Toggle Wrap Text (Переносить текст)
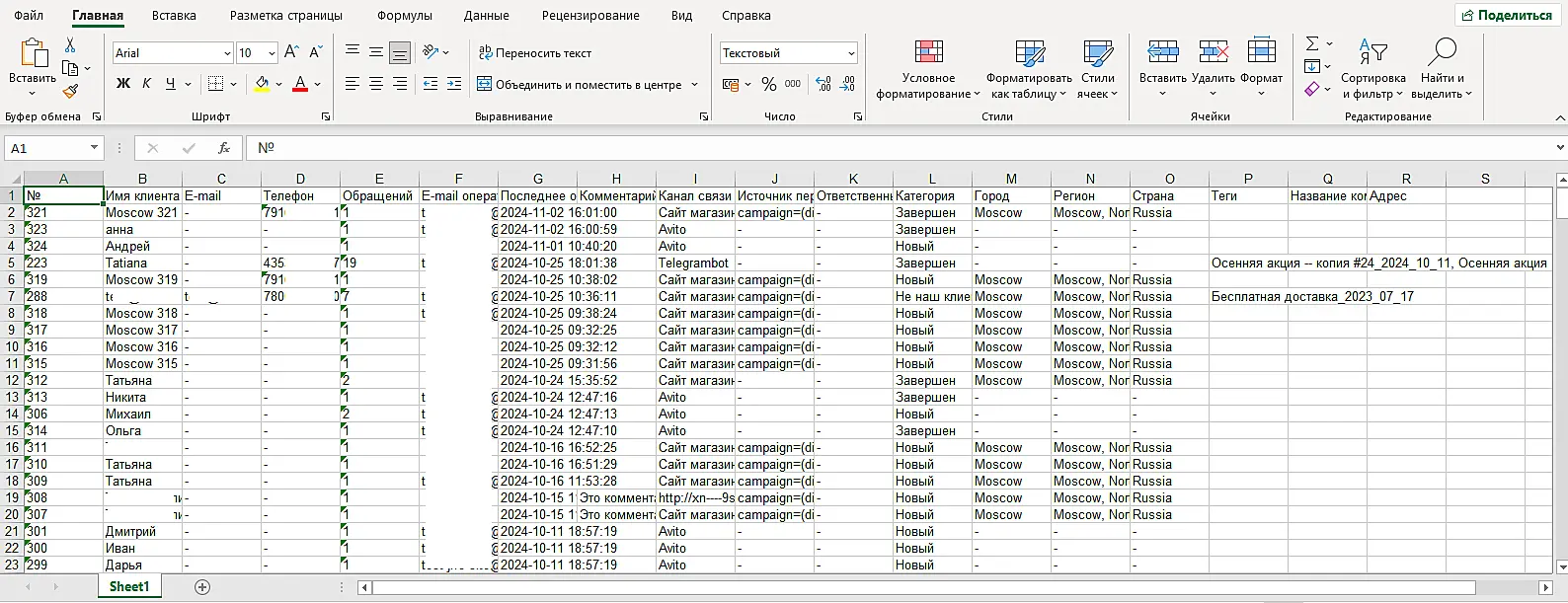 pyautogui.click(x=534, y=53)
